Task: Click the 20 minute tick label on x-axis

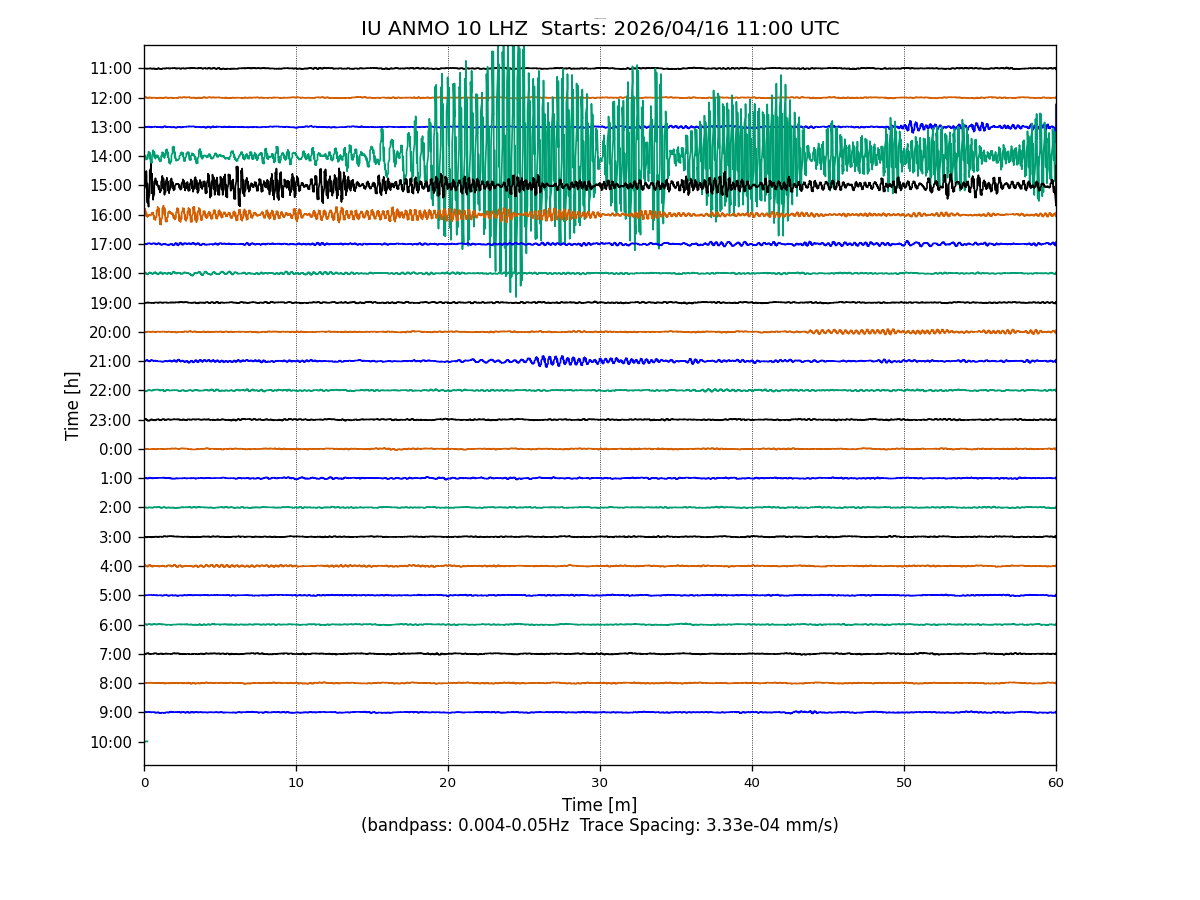Action: point(448,783)
